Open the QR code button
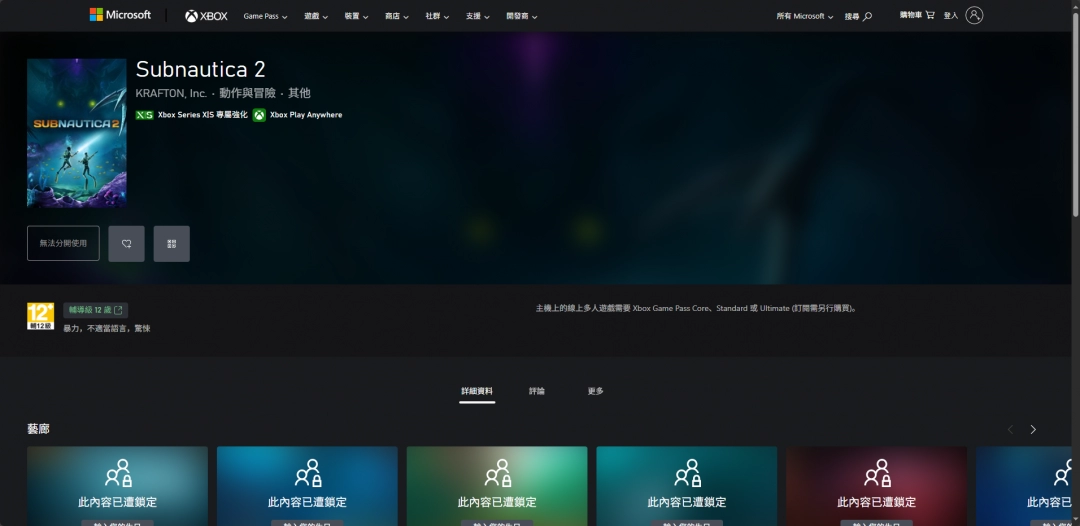The width and height of the screenshot is (1080, 526). pos(172,244)
